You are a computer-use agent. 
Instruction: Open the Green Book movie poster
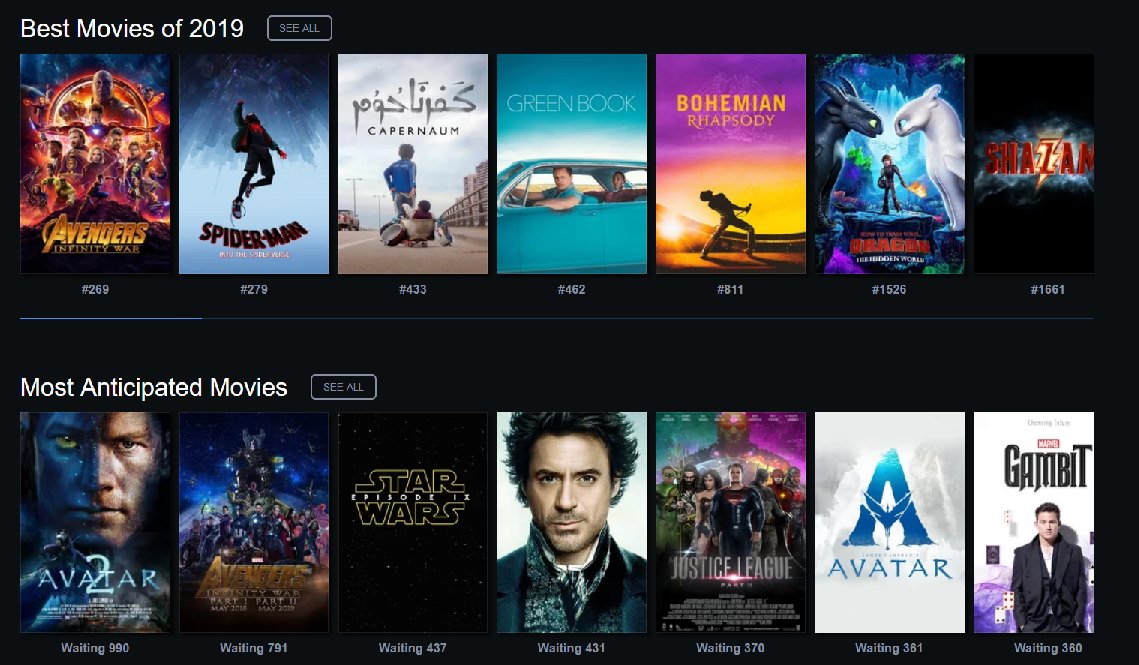[572, 164]
